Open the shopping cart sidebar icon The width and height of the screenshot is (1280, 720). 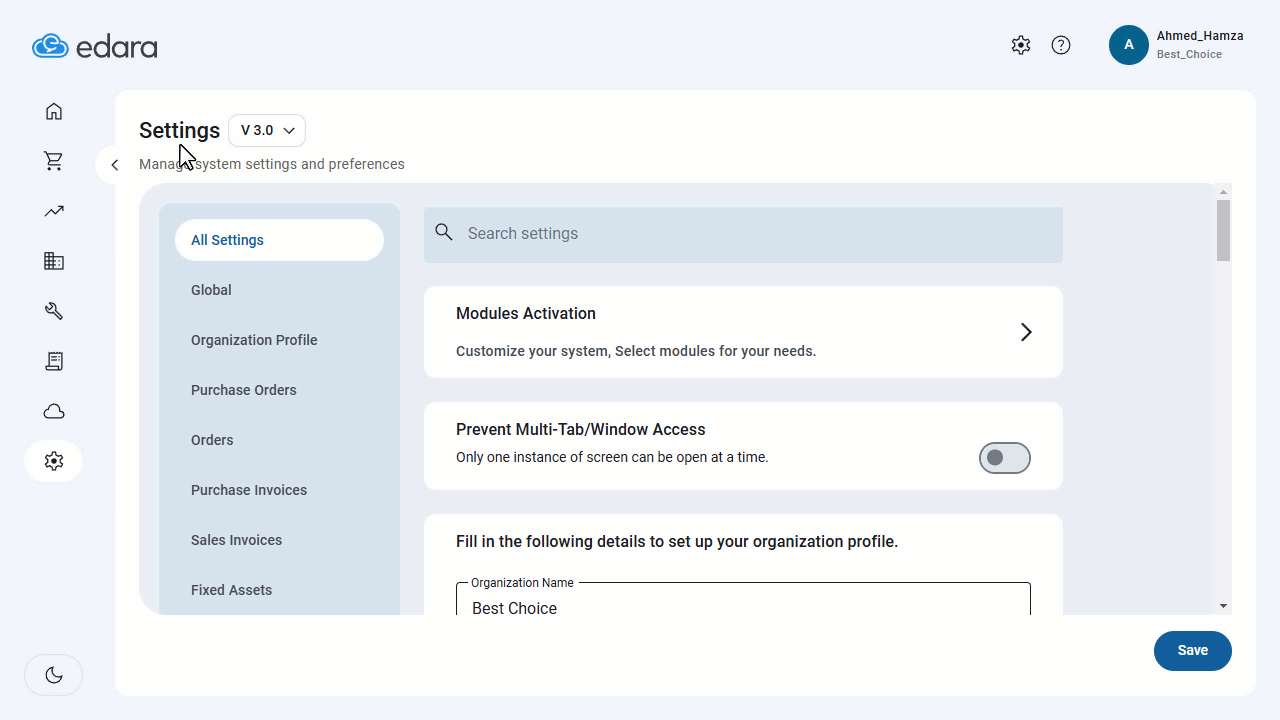[54, 161]
